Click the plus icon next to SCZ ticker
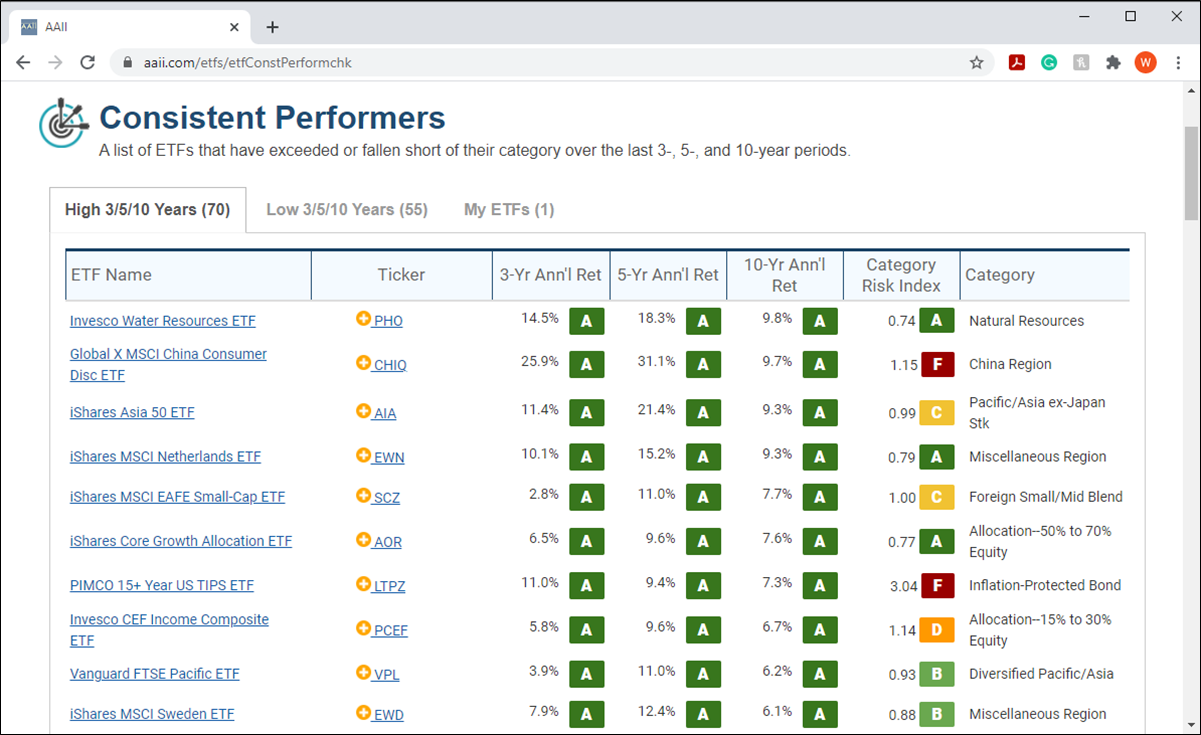This screenshot has width=1201, height=735. point(363,495)
